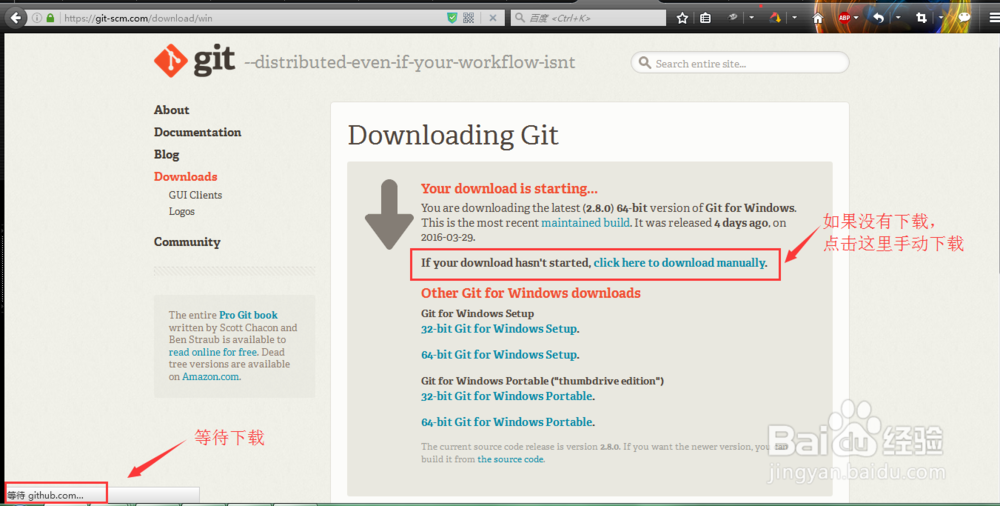Open the Amazon.com link

point(210,376)
